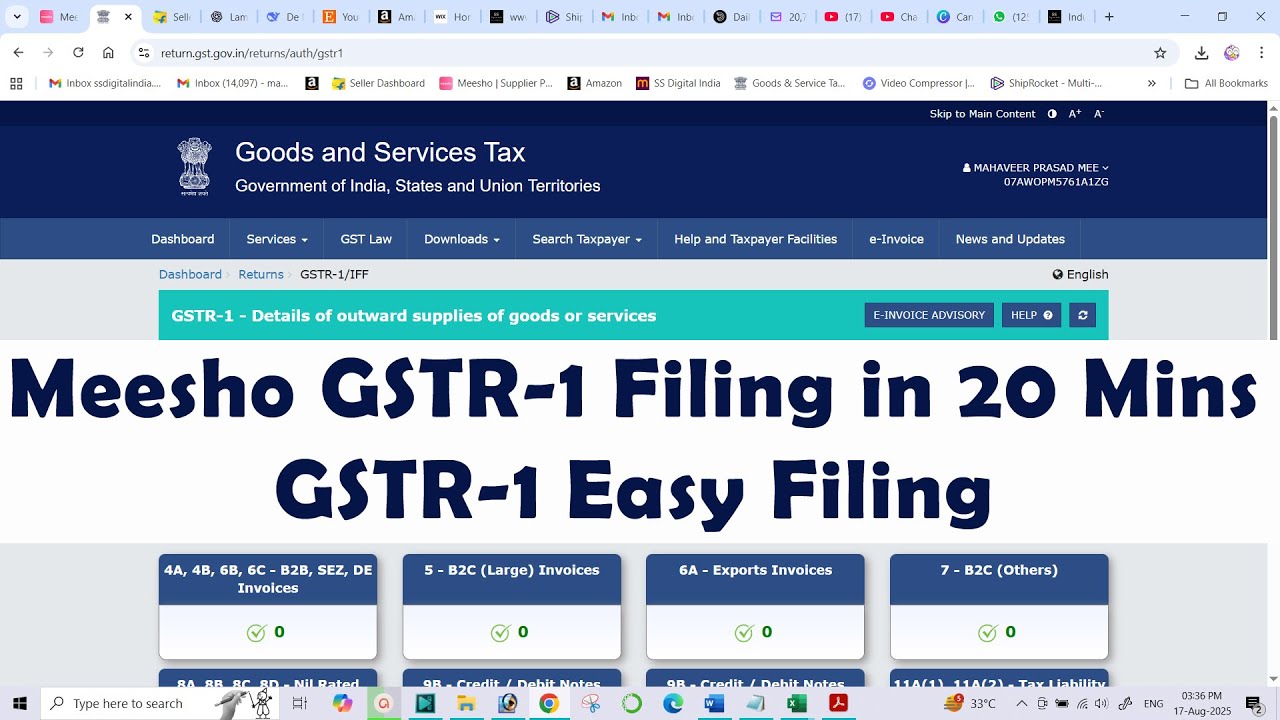
Task: Open the Chrome three-dot menu
Action: [x=1262, y=53]
